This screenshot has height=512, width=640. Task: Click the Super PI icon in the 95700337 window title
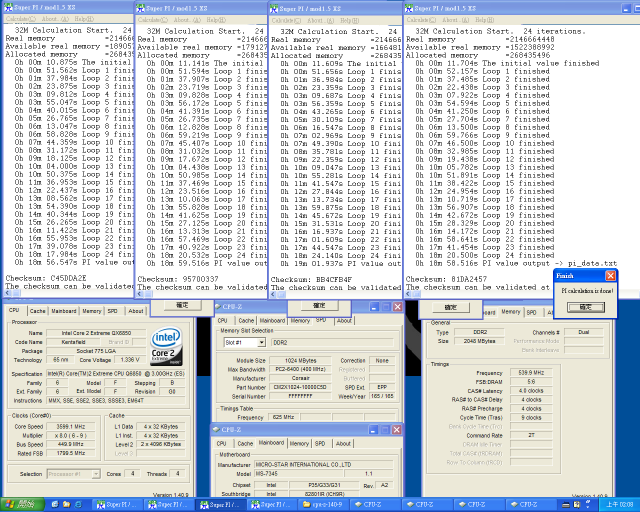(141, 8)
